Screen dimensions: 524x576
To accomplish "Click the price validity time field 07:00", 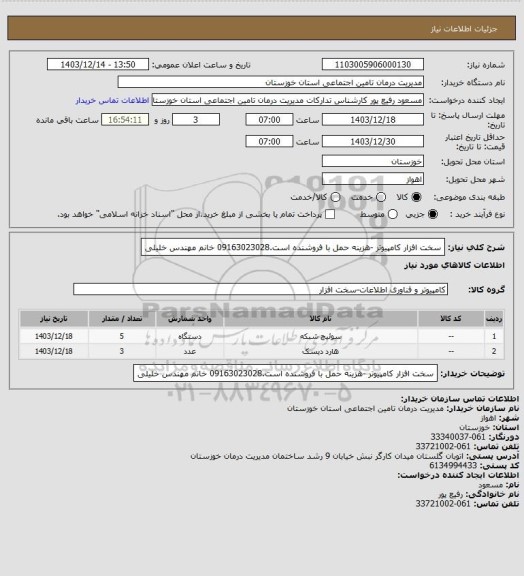I will coord(269,141).
